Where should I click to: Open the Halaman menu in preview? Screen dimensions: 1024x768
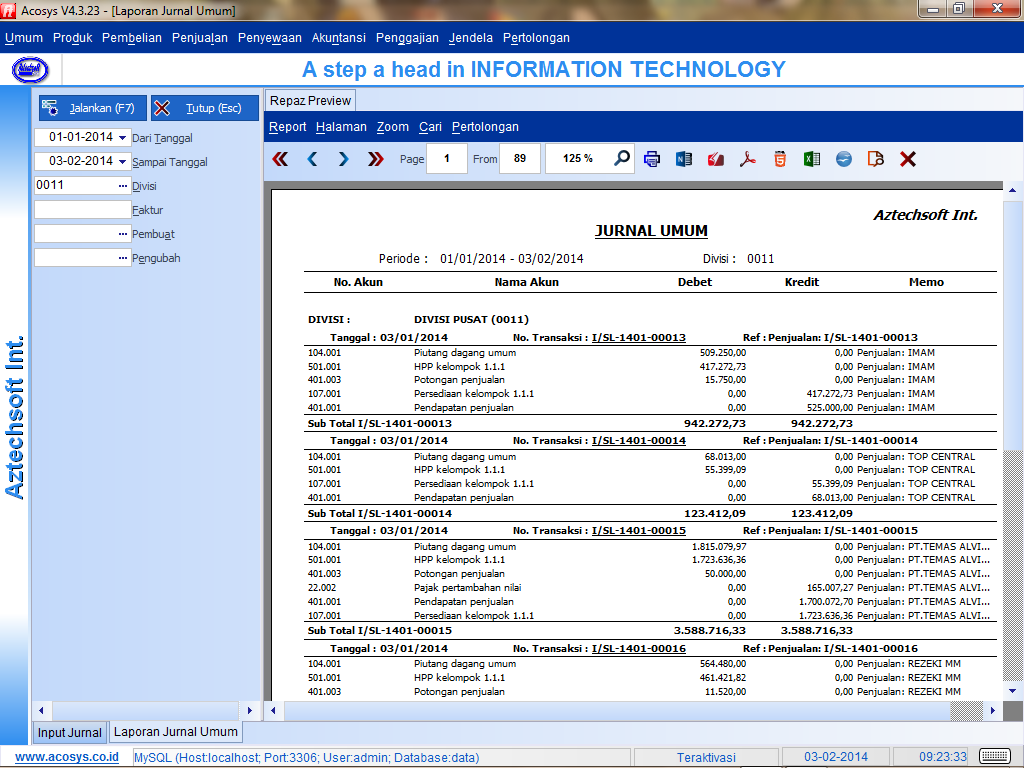(341, 127)
